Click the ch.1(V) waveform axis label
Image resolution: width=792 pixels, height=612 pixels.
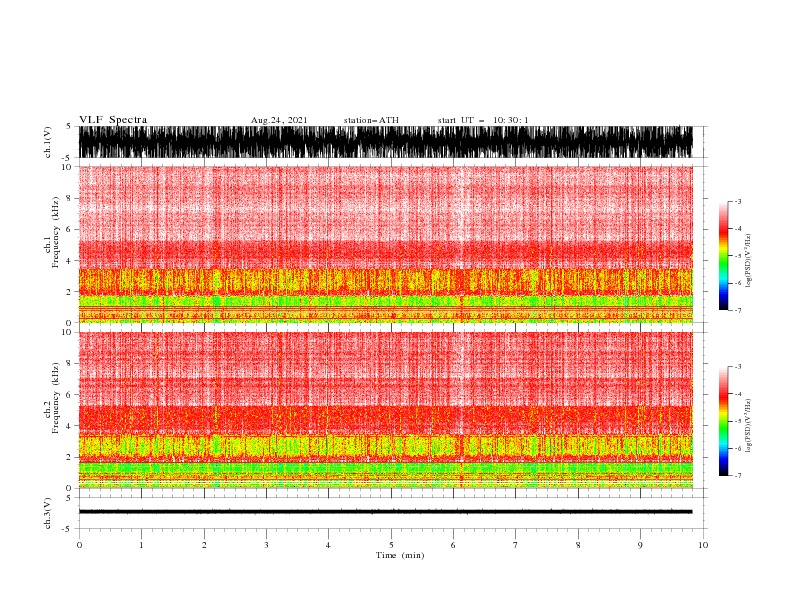[x=48, y=142]
